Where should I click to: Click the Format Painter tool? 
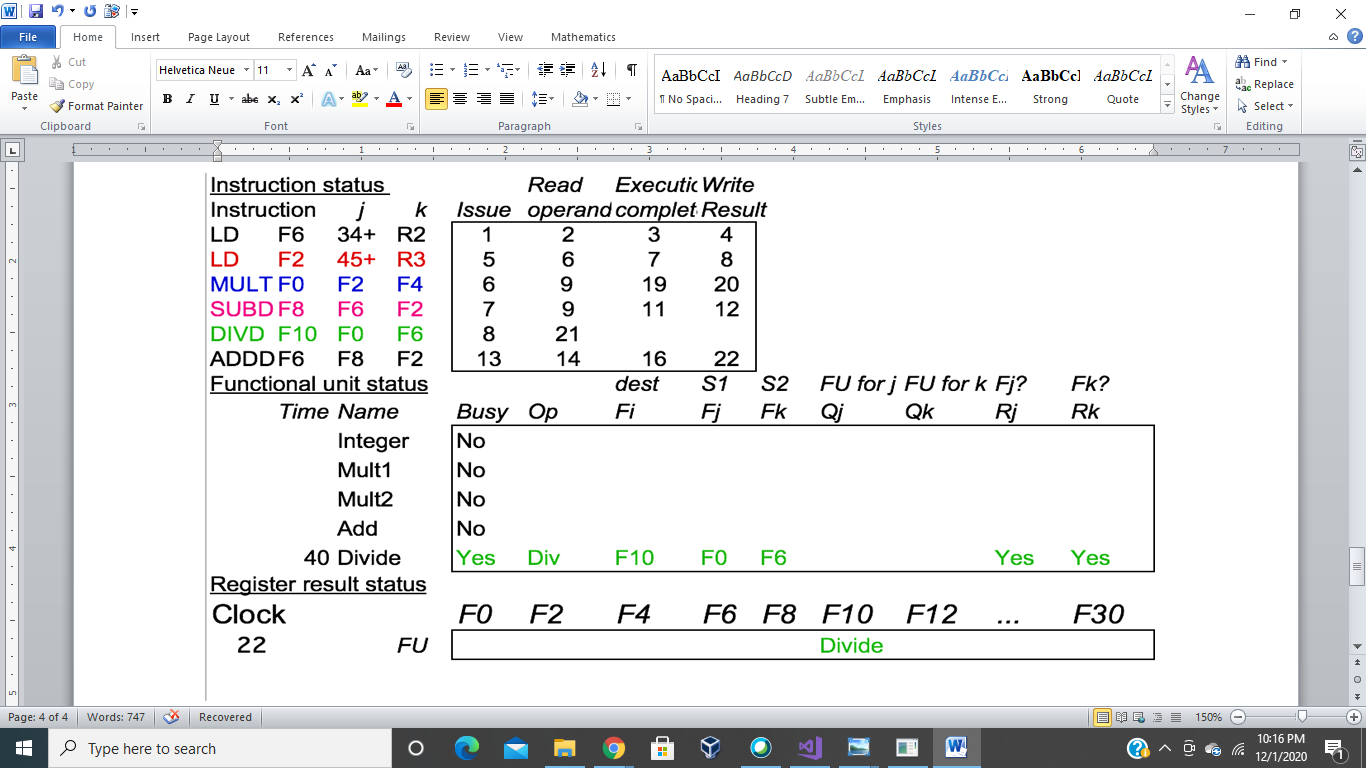click(96, 106)
